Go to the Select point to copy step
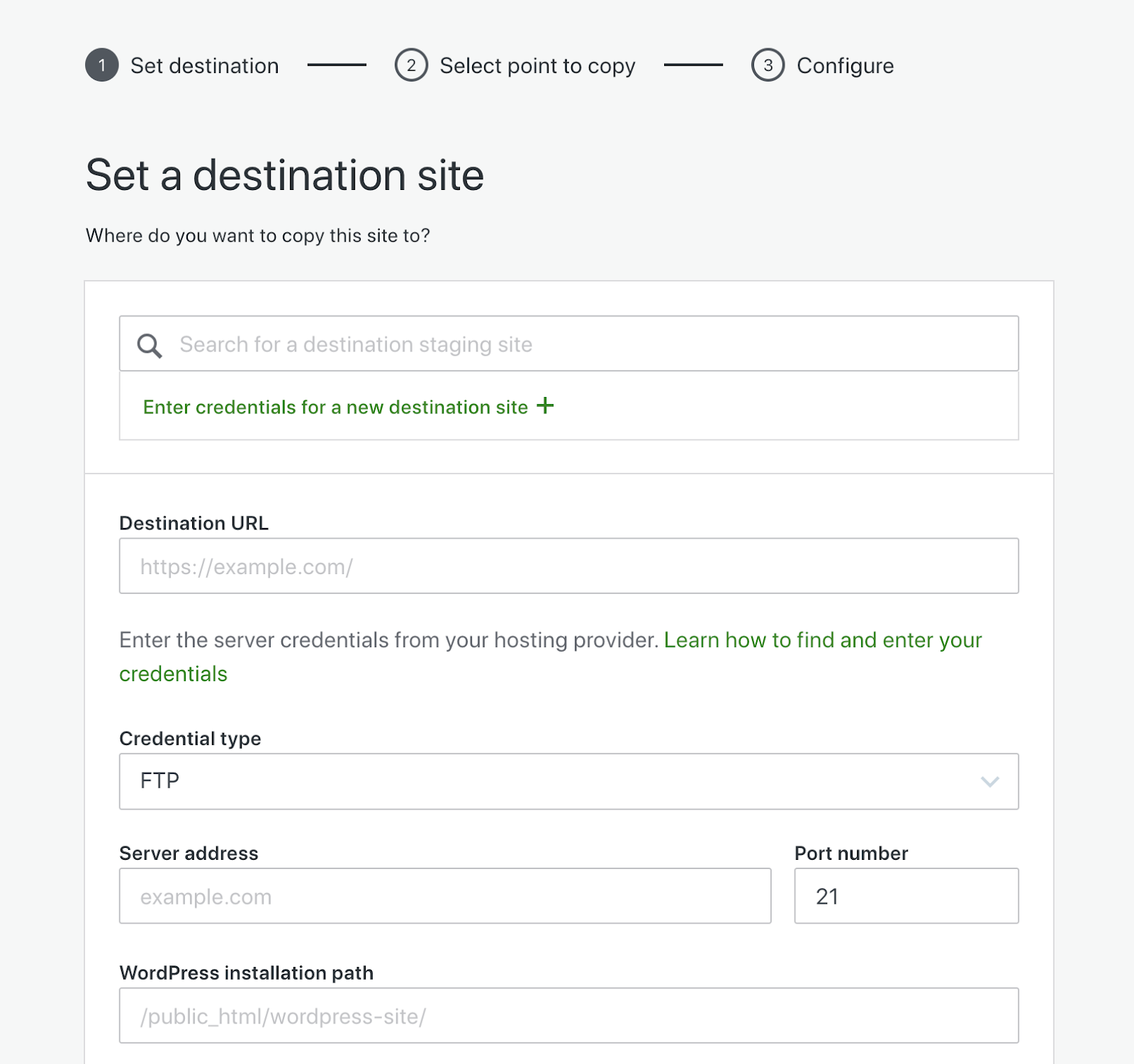Image resolution: width=1134 pixels, height=1064 pixels. [537, 65]
